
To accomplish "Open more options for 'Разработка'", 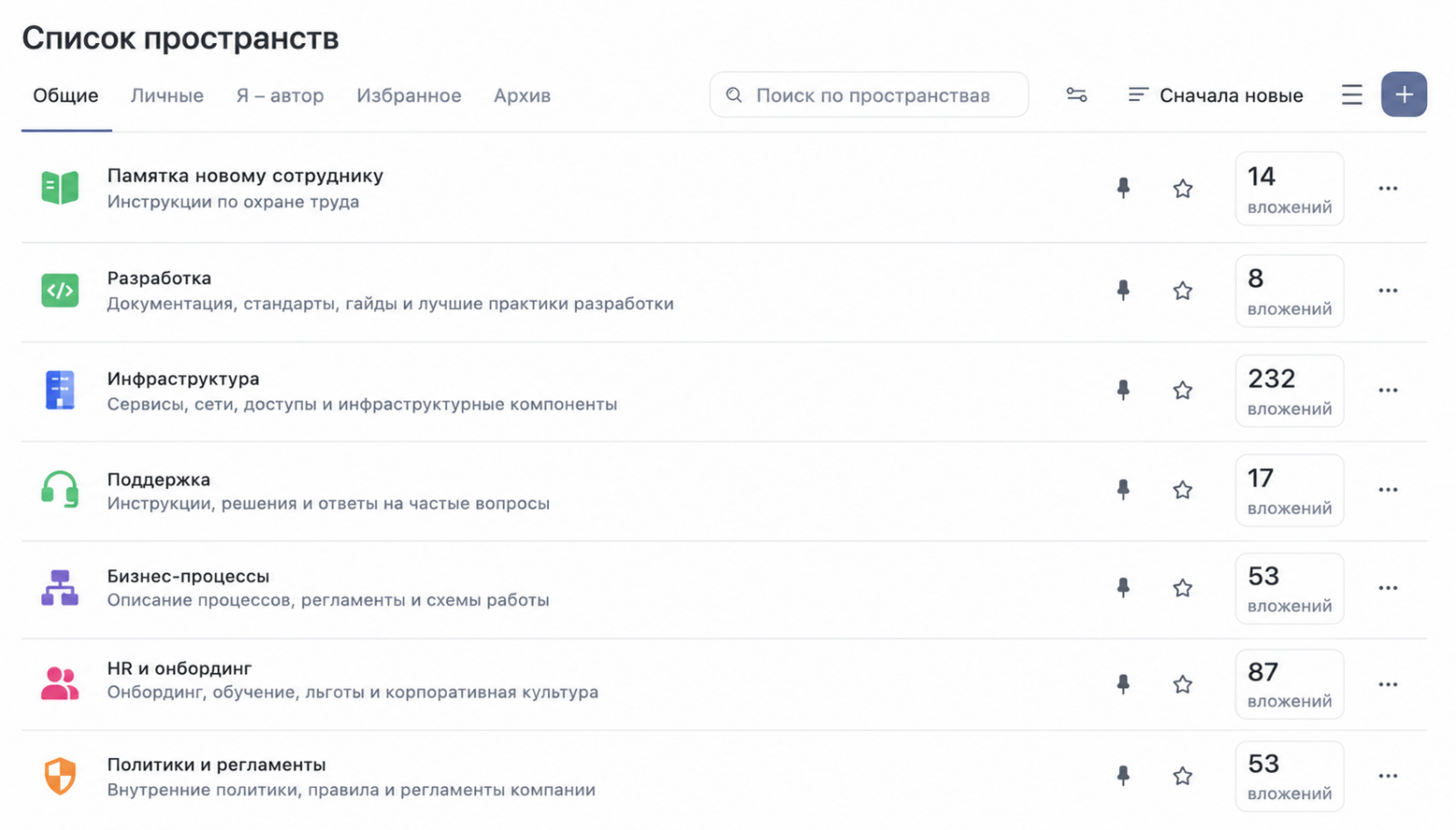I will click(1388, 290).
